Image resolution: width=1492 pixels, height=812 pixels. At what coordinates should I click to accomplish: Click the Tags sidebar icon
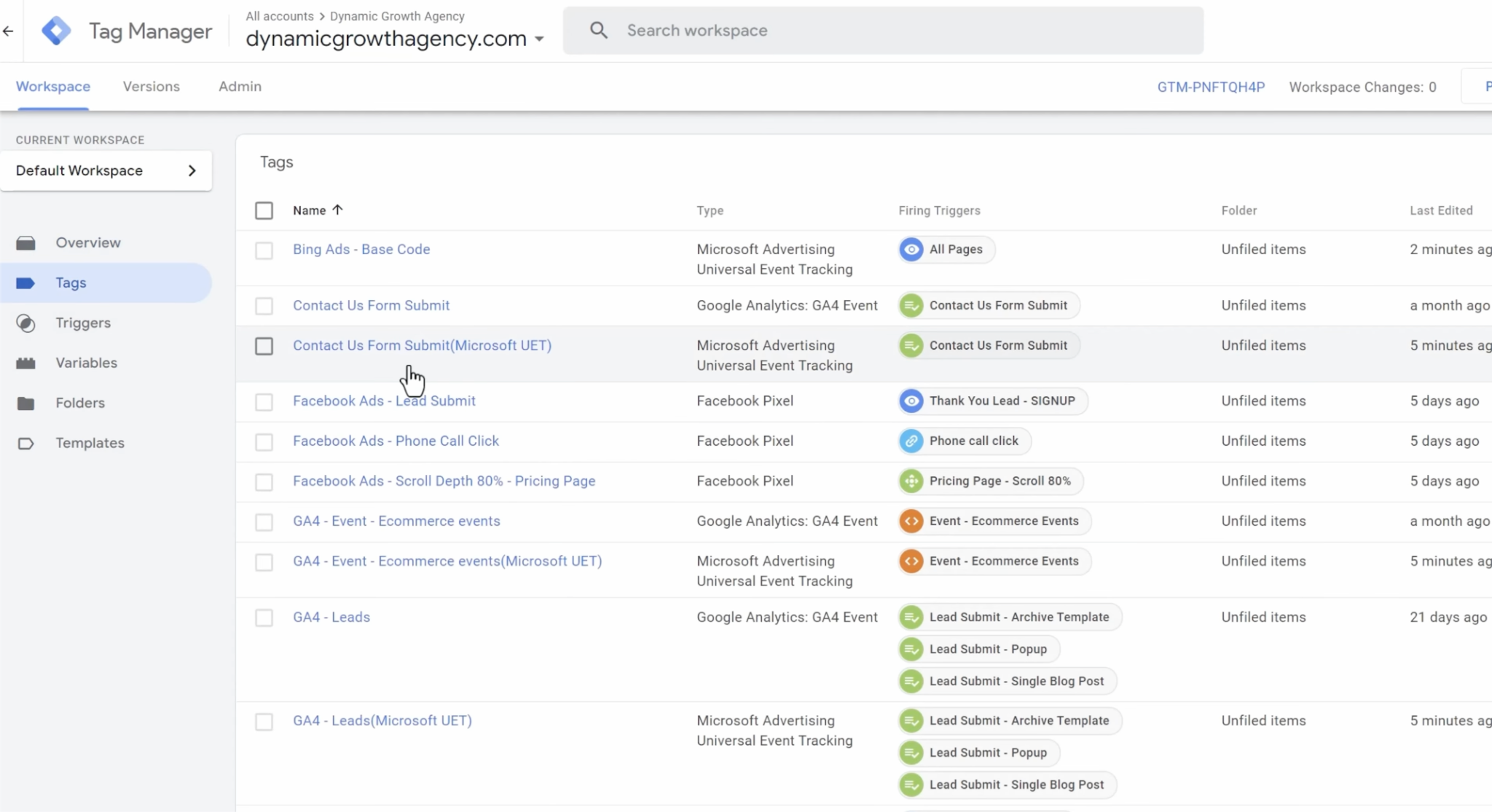(25, 283)
